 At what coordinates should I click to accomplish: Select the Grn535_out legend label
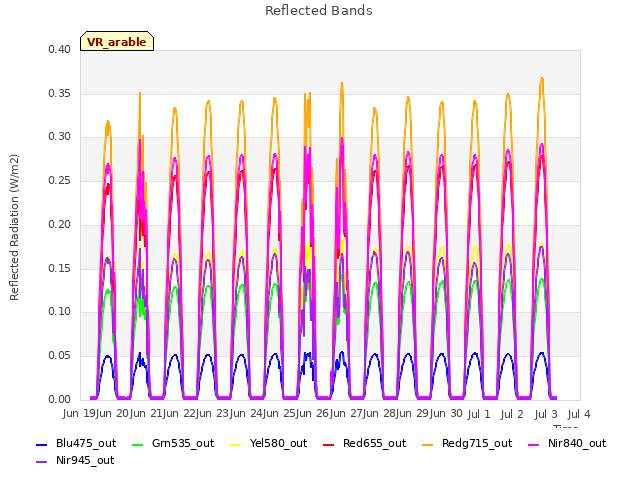click(183, 443)
